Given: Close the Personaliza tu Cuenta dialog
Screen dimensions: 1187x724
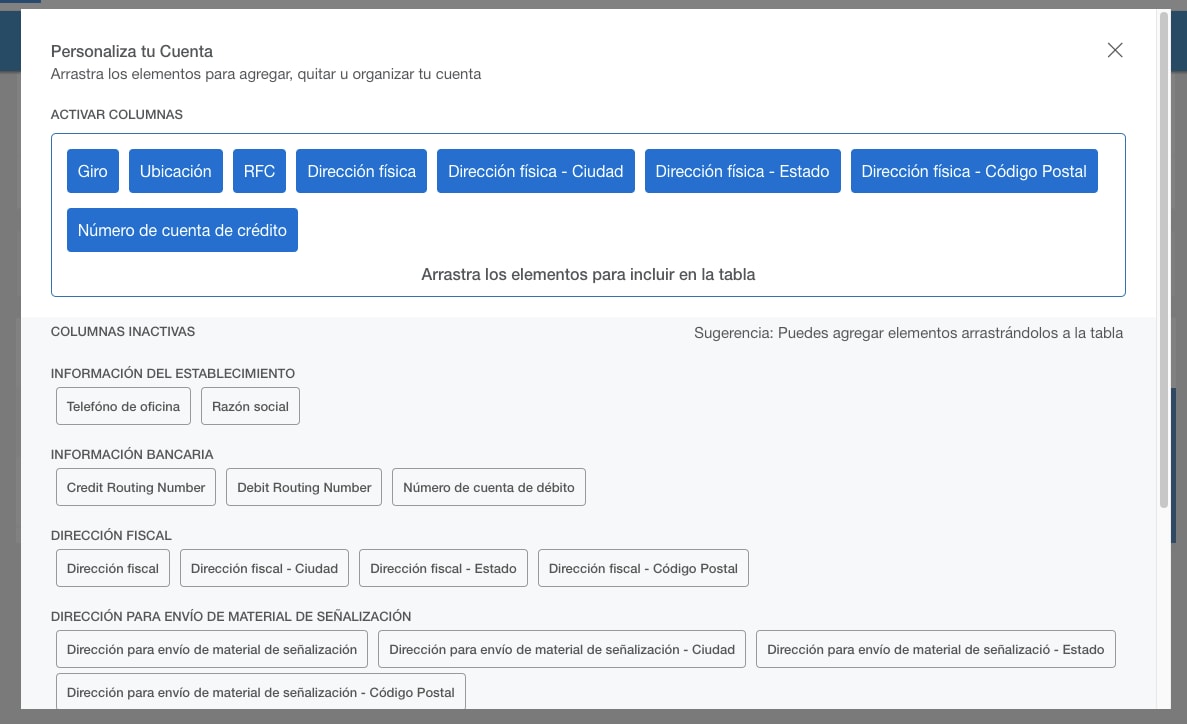Looking at the screenshot, I should pyautogui.click(x=1114, y=49).
